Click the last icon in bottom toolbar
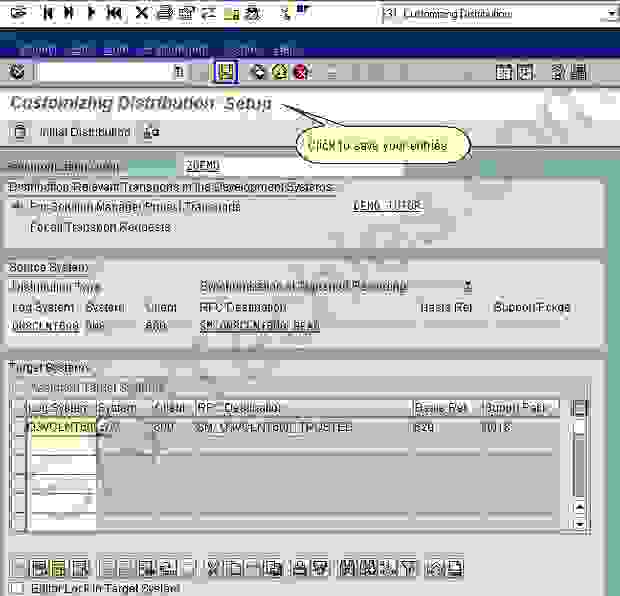Screen dimensions: 620x596 454,569
